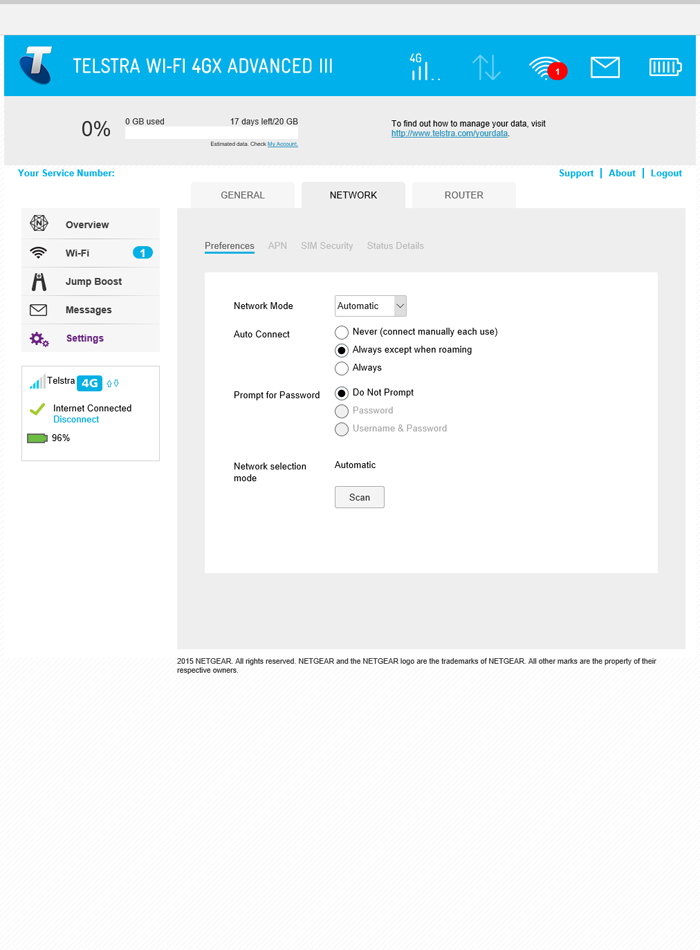Open the Wi-Fi connected devices icon in header

pos(546,68)
